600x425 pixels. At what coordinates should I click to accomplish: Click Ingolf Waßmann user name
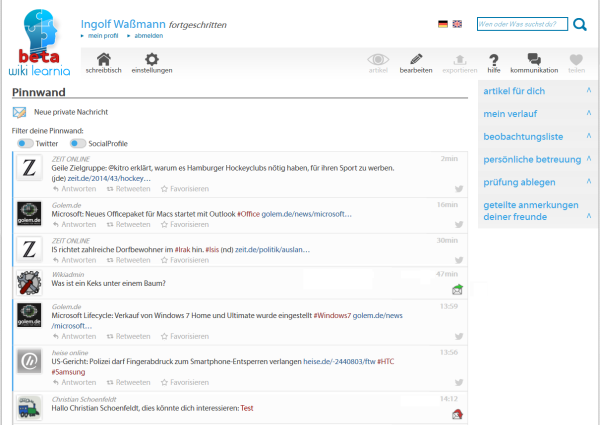point(123,24)
